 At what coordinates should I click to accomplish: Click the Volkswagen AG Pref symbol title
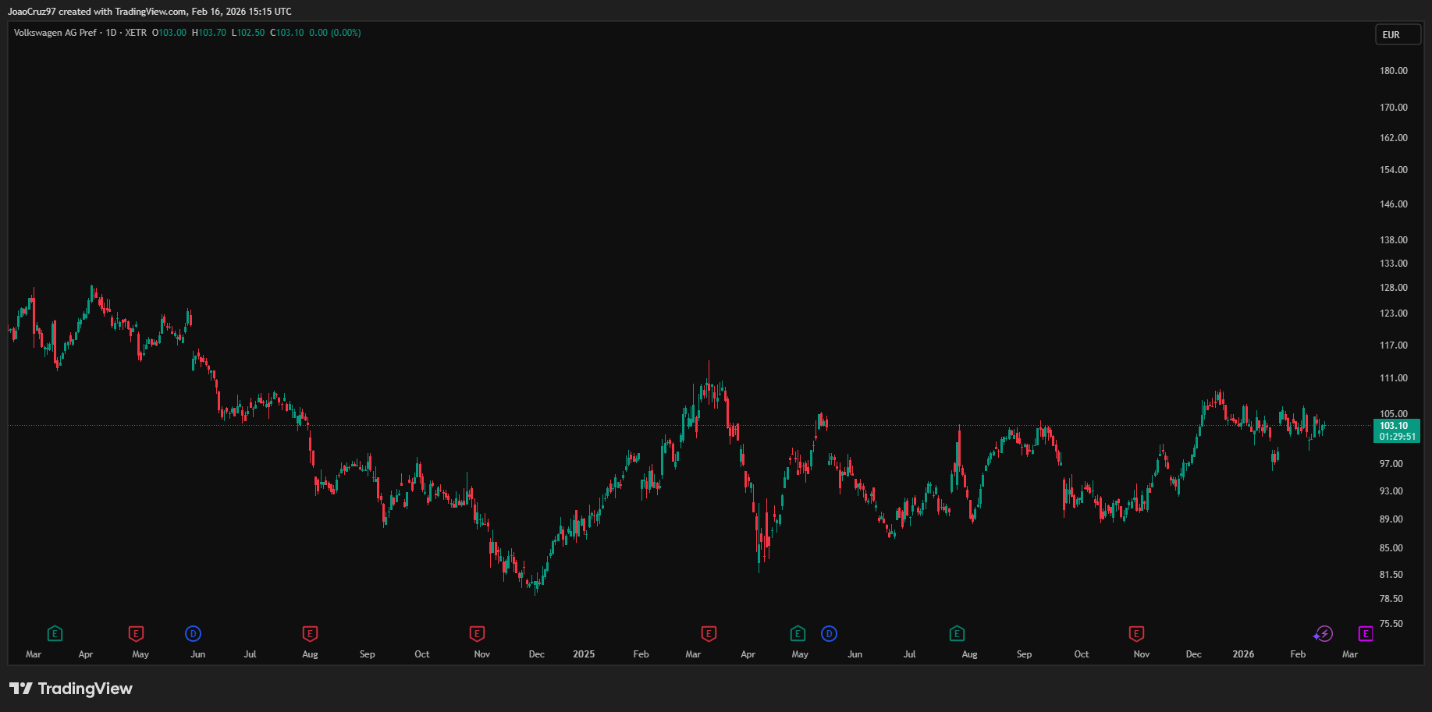tap(60, 33)
